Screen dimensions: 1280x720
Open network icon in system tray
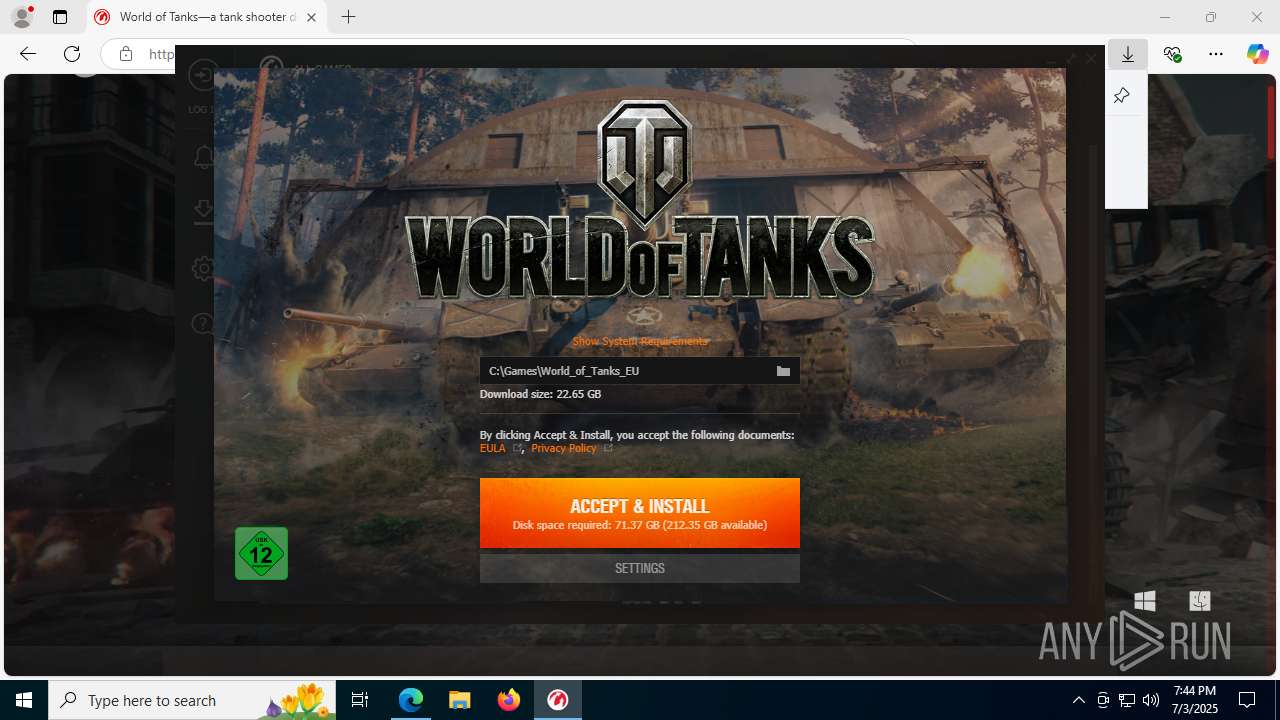1127,700
